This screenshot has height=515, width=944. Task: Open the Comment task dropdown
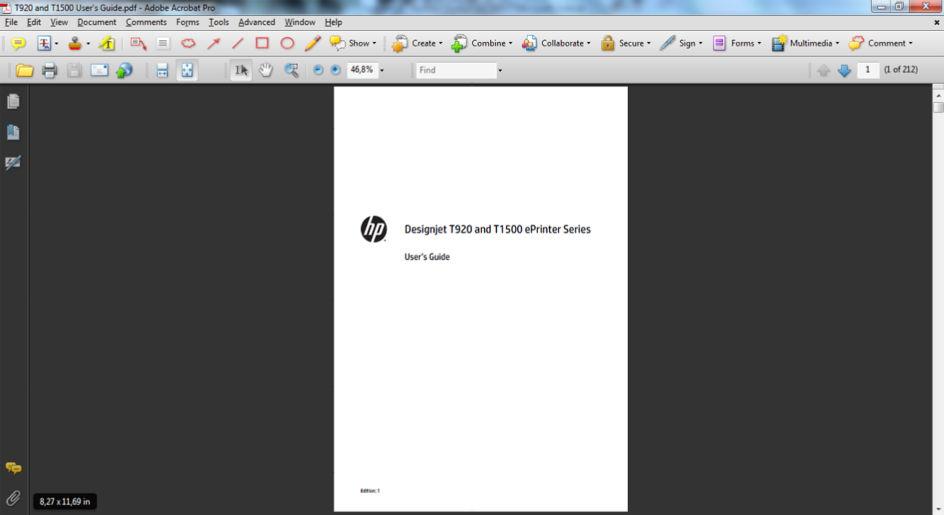[x=881, y=43]
